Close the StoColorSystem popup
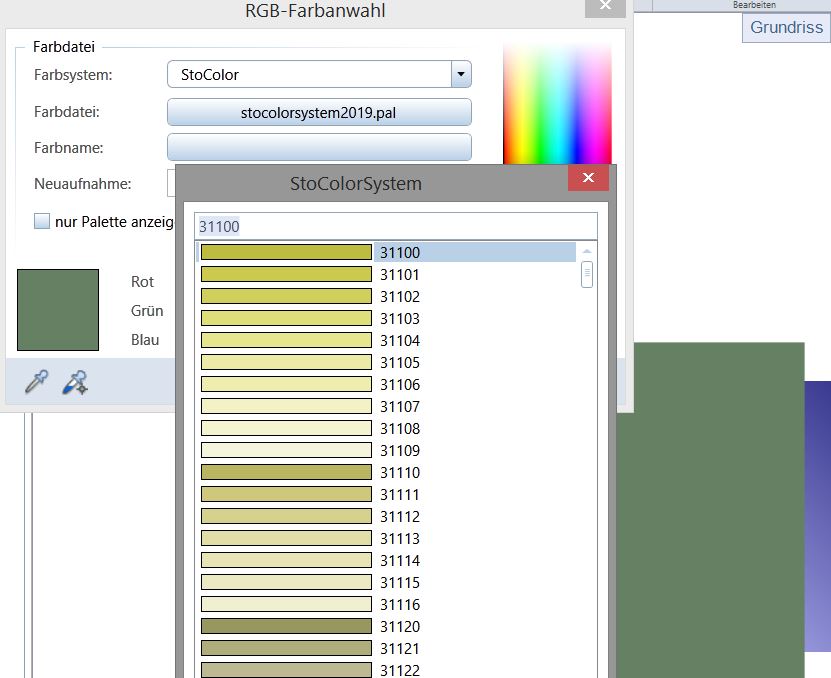831x678 pixels. [x=588, y=179]
